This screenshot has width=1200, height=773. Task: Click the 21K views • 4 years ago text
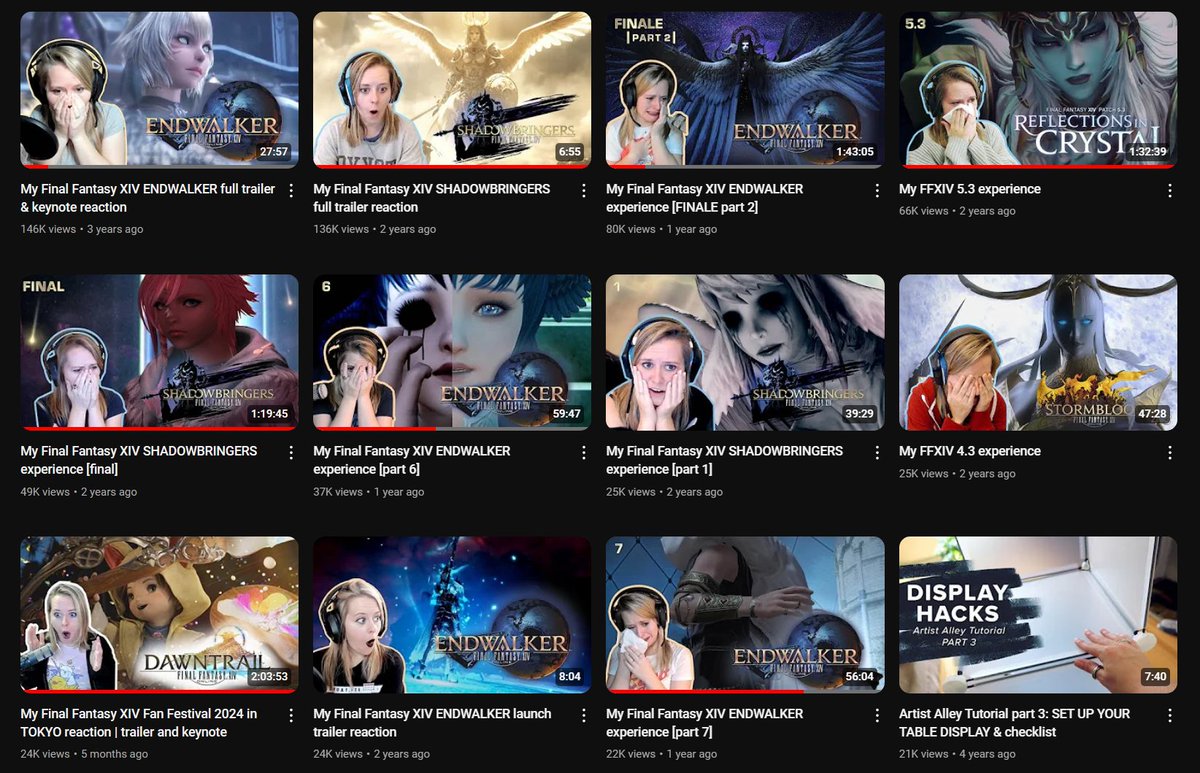(958, 754)
